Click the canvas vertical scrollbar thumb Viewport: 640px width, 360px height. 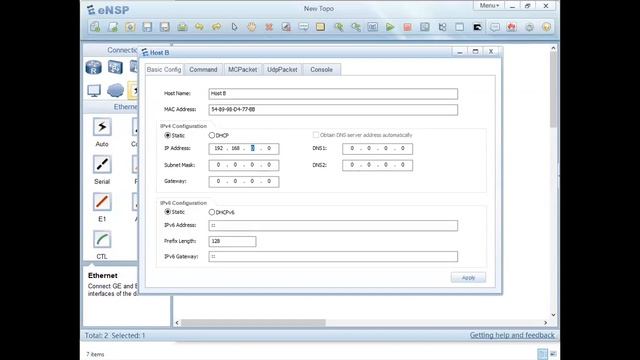click(x=553, y=89)
